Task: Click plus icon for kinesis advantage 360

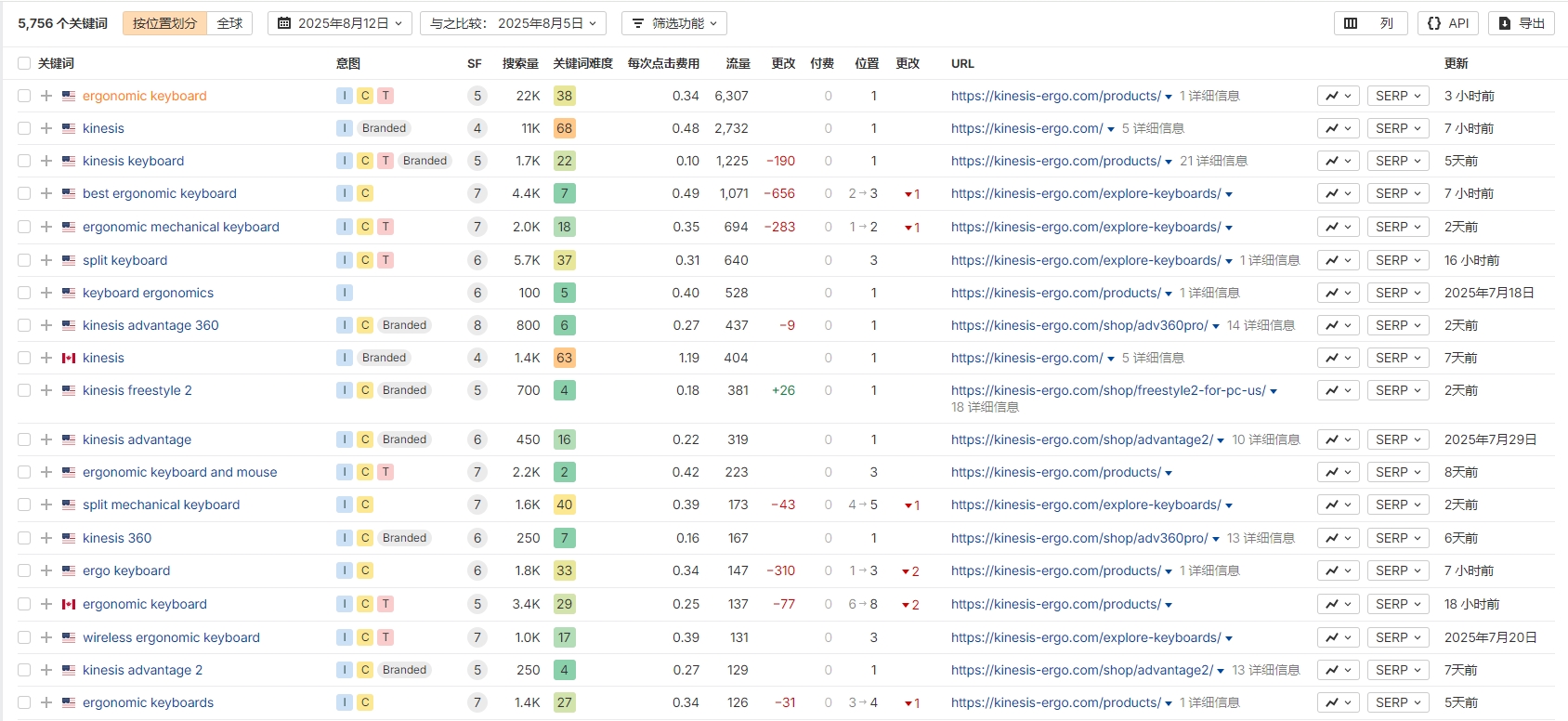Action: point(46,325)
